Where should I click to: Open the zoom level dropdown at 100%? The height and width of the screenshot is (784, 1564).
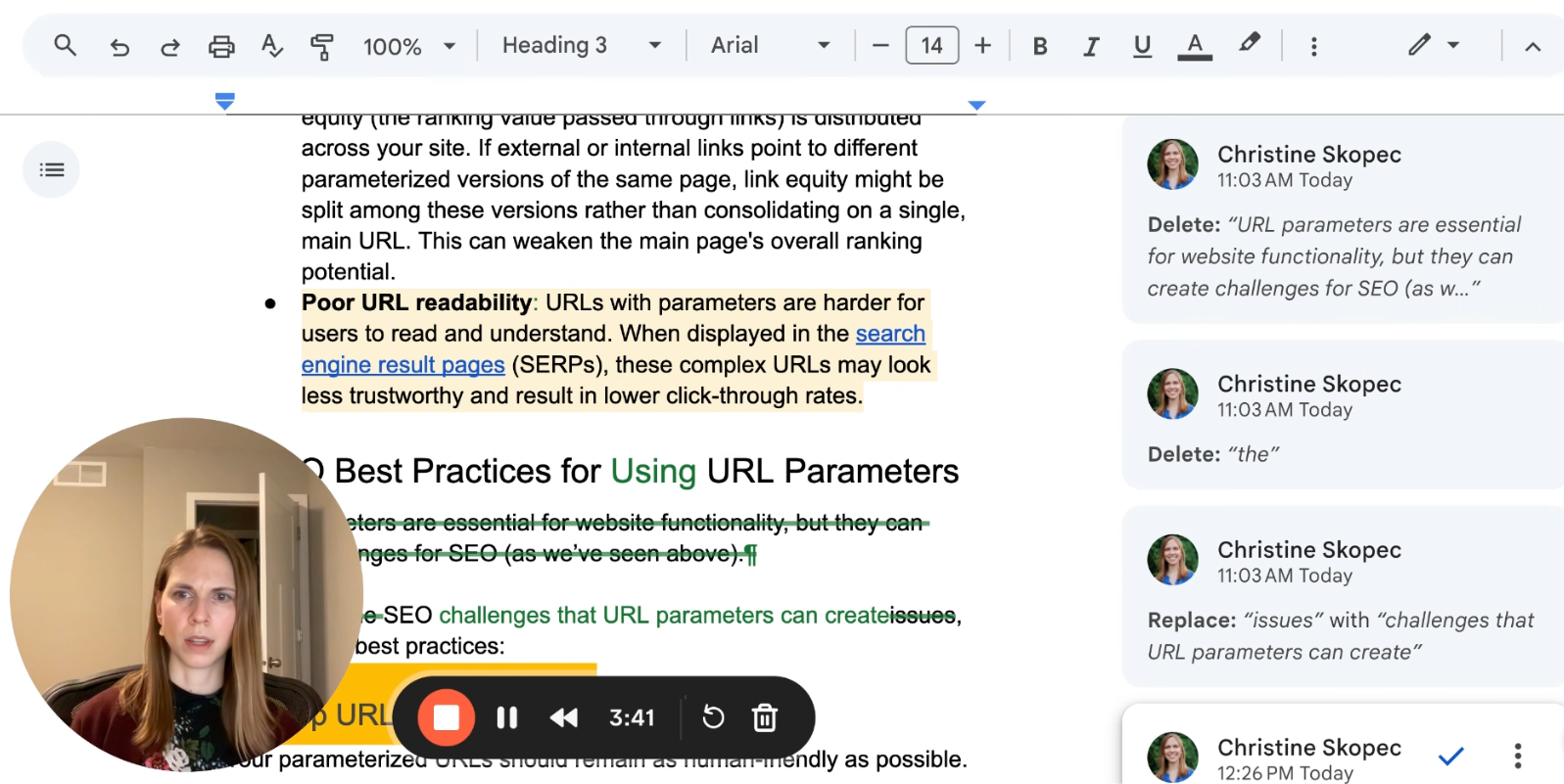coord(409,46)
